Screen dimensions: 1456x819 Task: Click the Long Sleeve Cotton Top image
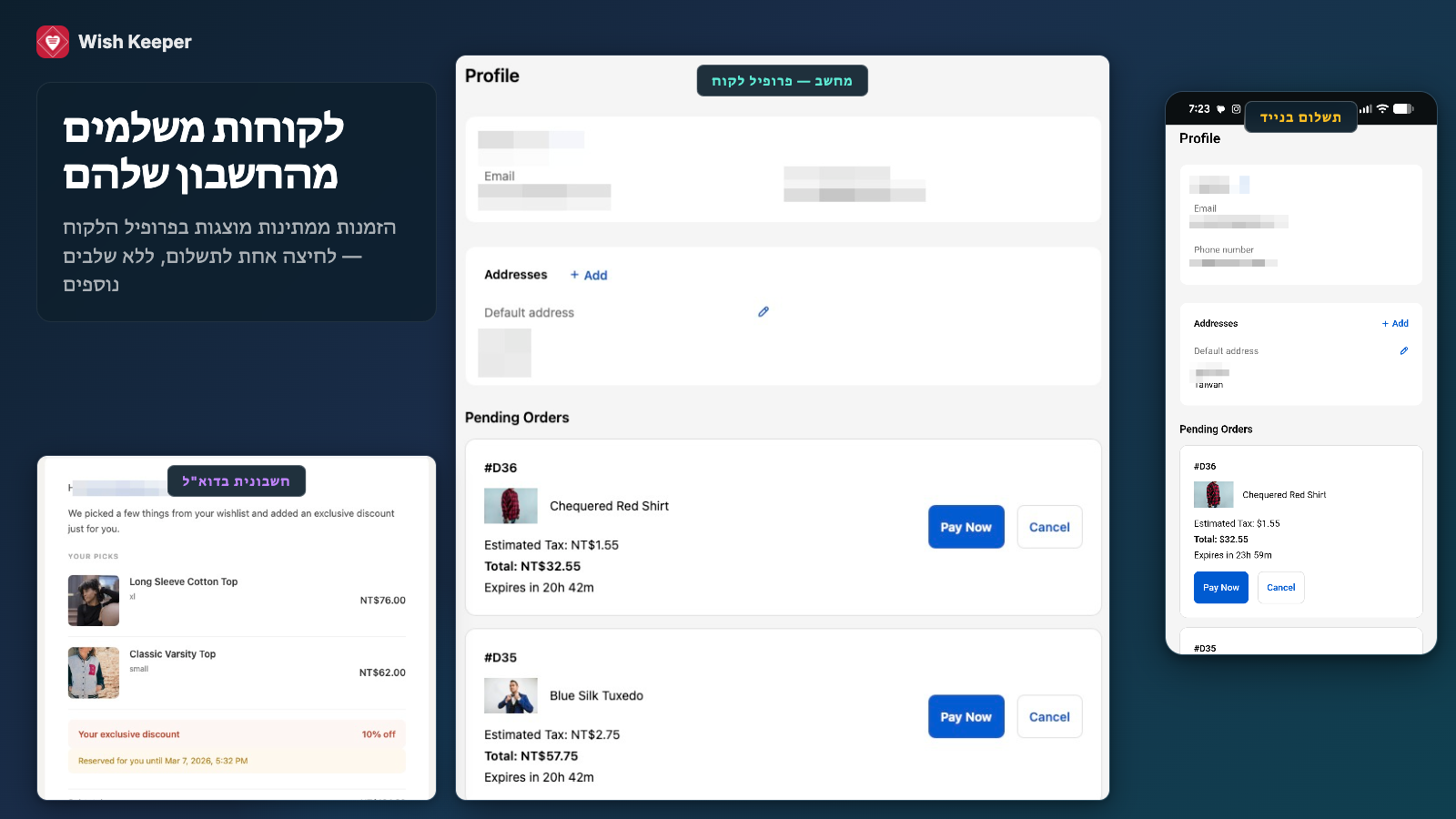click(x=94, y=601)
